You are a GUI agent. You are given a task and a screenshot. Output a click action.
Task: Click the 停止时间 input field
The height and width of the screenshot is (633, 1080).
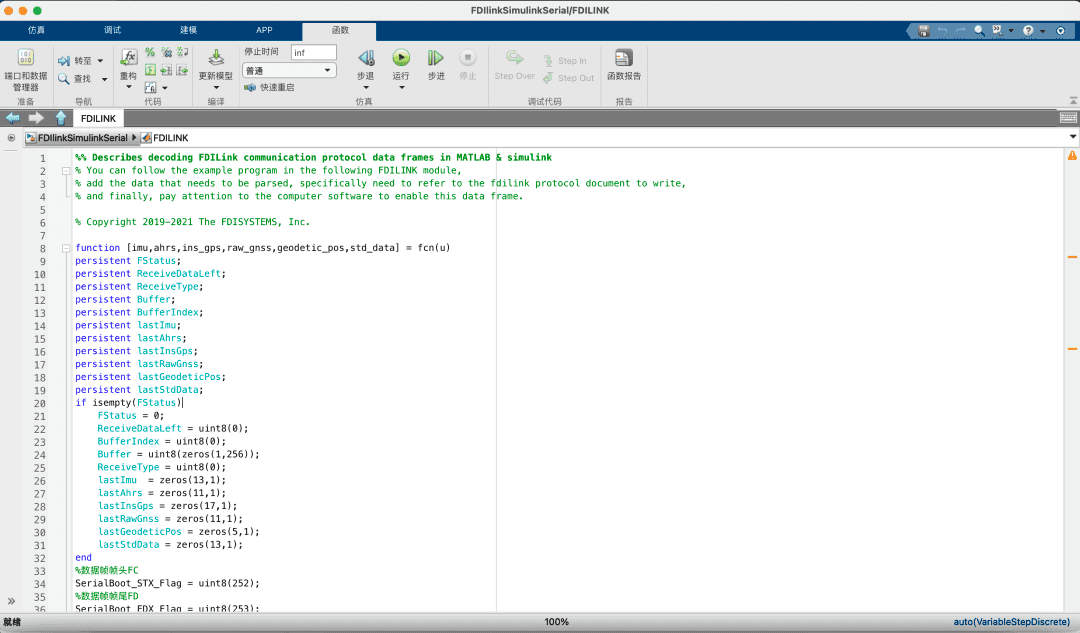click(313, 52)
